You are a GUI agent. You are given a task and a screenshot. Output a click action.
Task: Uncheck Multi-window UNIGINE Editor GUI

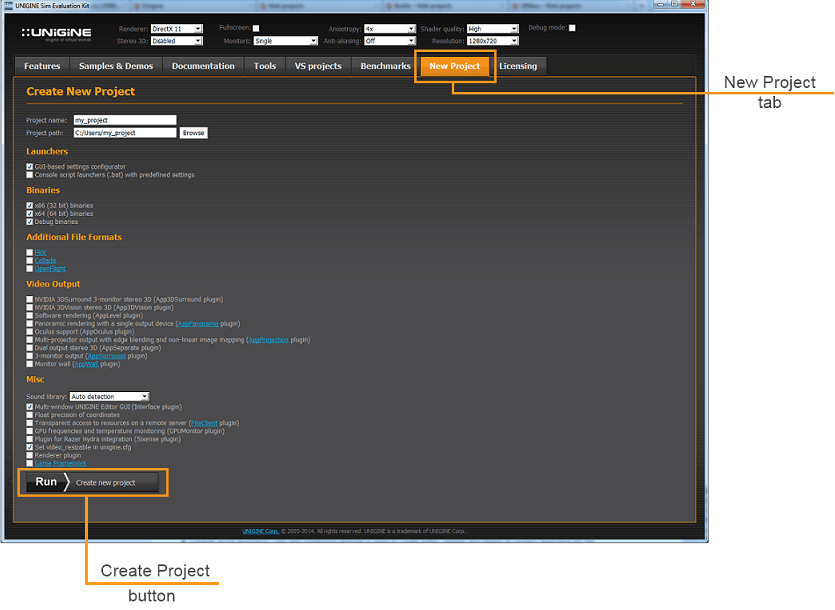(30, 407)
